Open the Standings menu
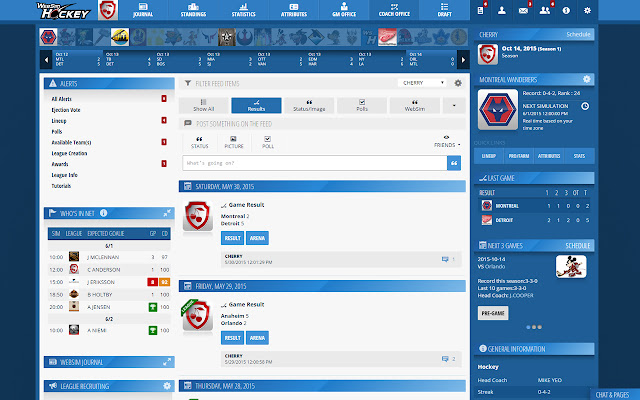Viewport: 640px width, 400px height. [x=193, y=10]
